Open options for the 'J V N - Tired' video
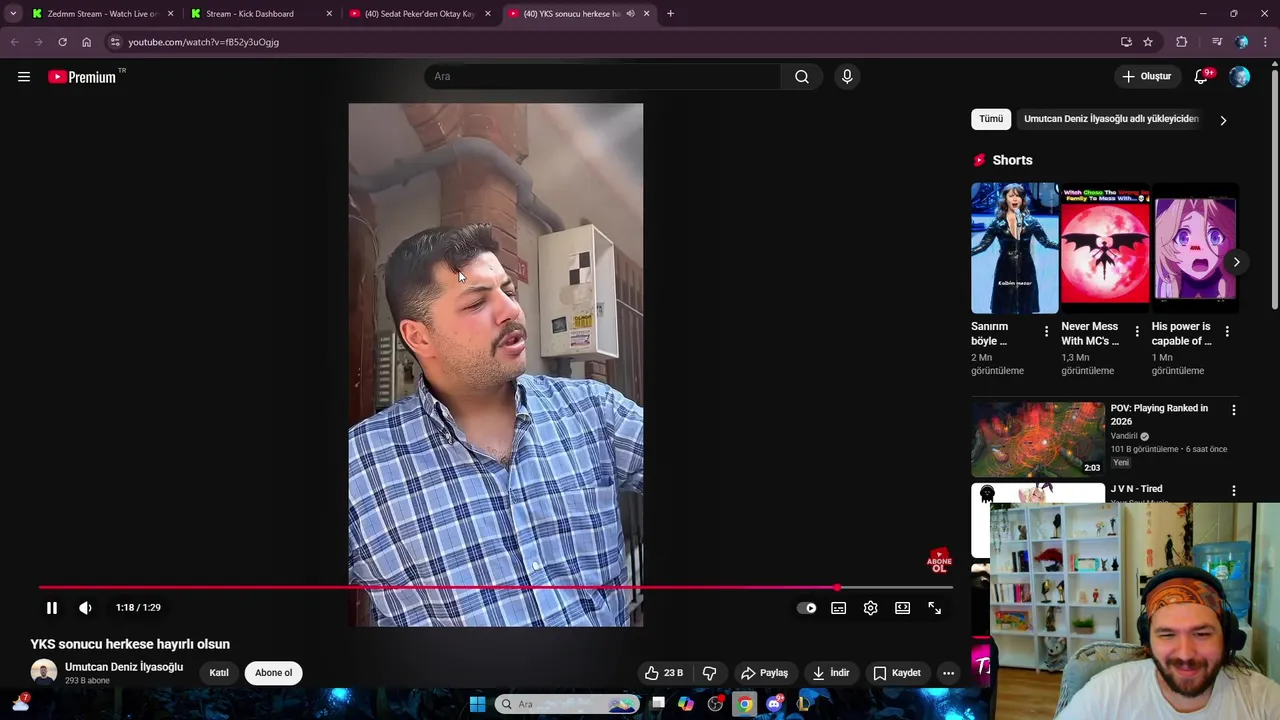Image resolution: width=1280 pixels, height=720 pixels. coord(1234,491)
